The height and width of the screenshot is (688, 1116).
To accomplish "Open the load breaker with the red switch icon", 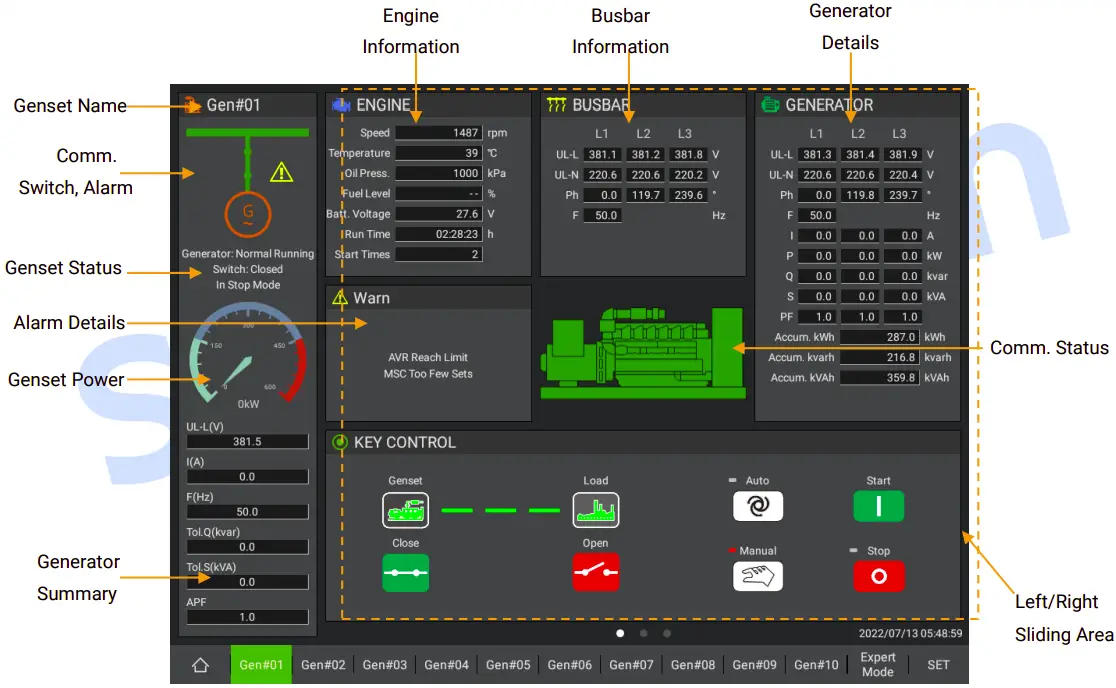I will tap(596, 572).
